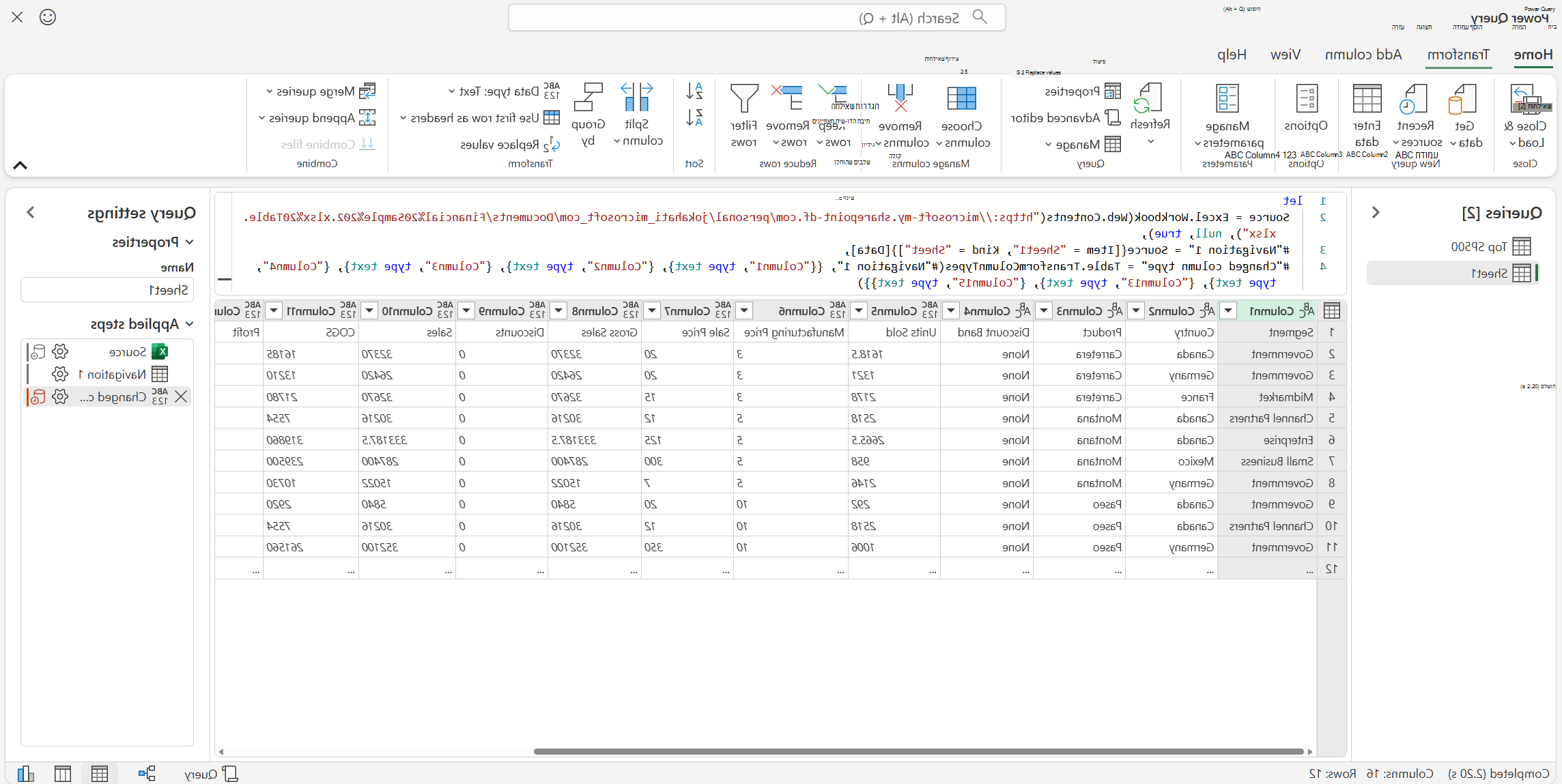The height and width of the screenshot is (784, 1562).
Task: Click the Enter data table icon
Action: coord(1367,100)
